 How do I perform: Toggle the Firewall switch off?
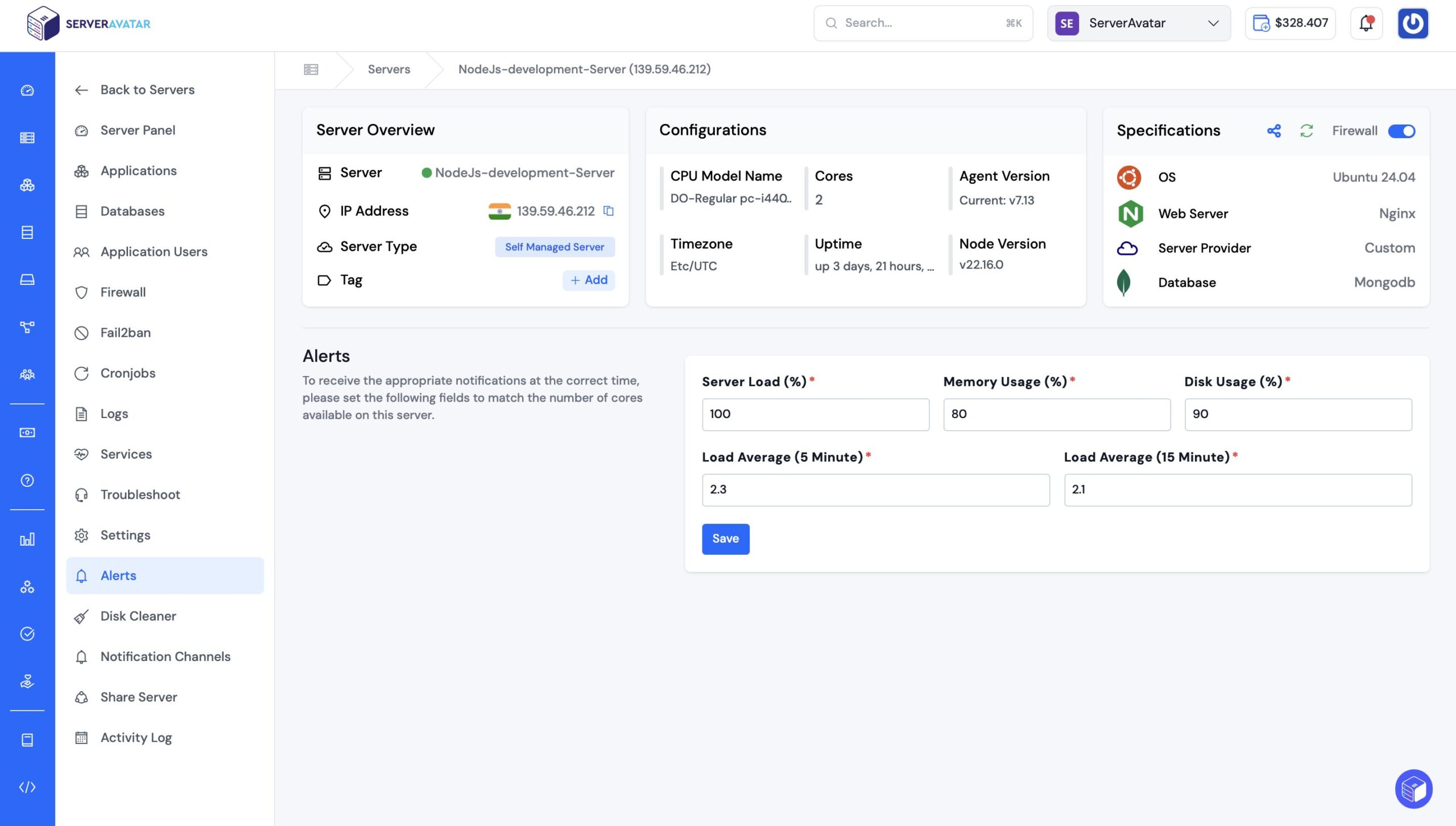click(1401, 131)
